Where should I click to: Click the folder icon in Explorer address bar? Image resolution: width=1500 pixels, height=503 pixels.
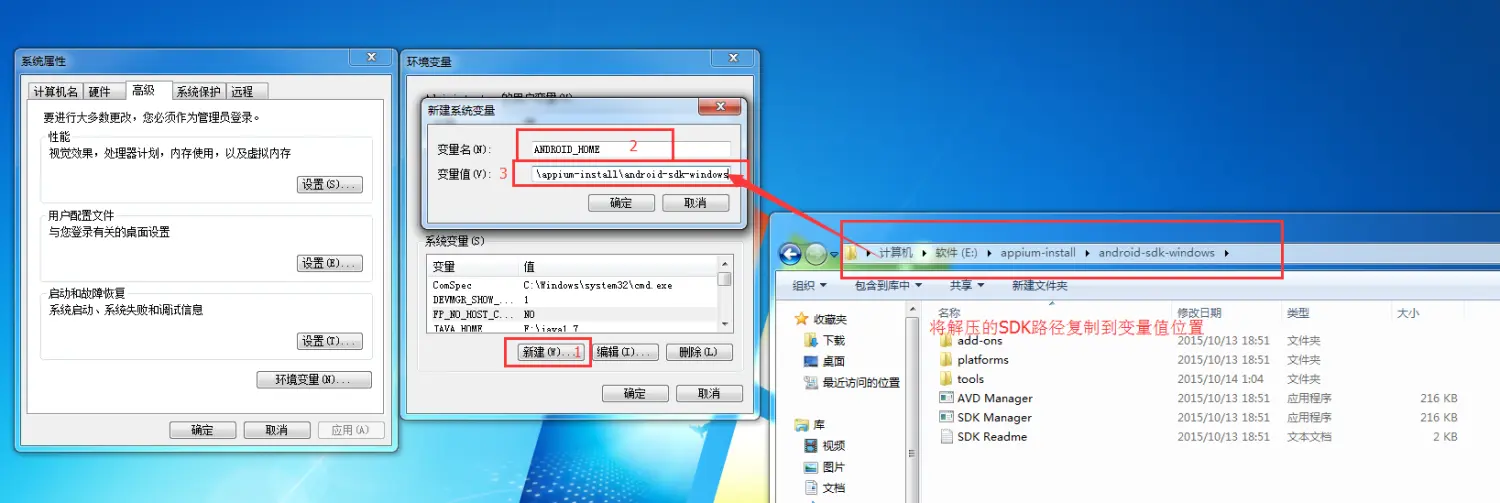pyautogui.click(x=852, y=253)
